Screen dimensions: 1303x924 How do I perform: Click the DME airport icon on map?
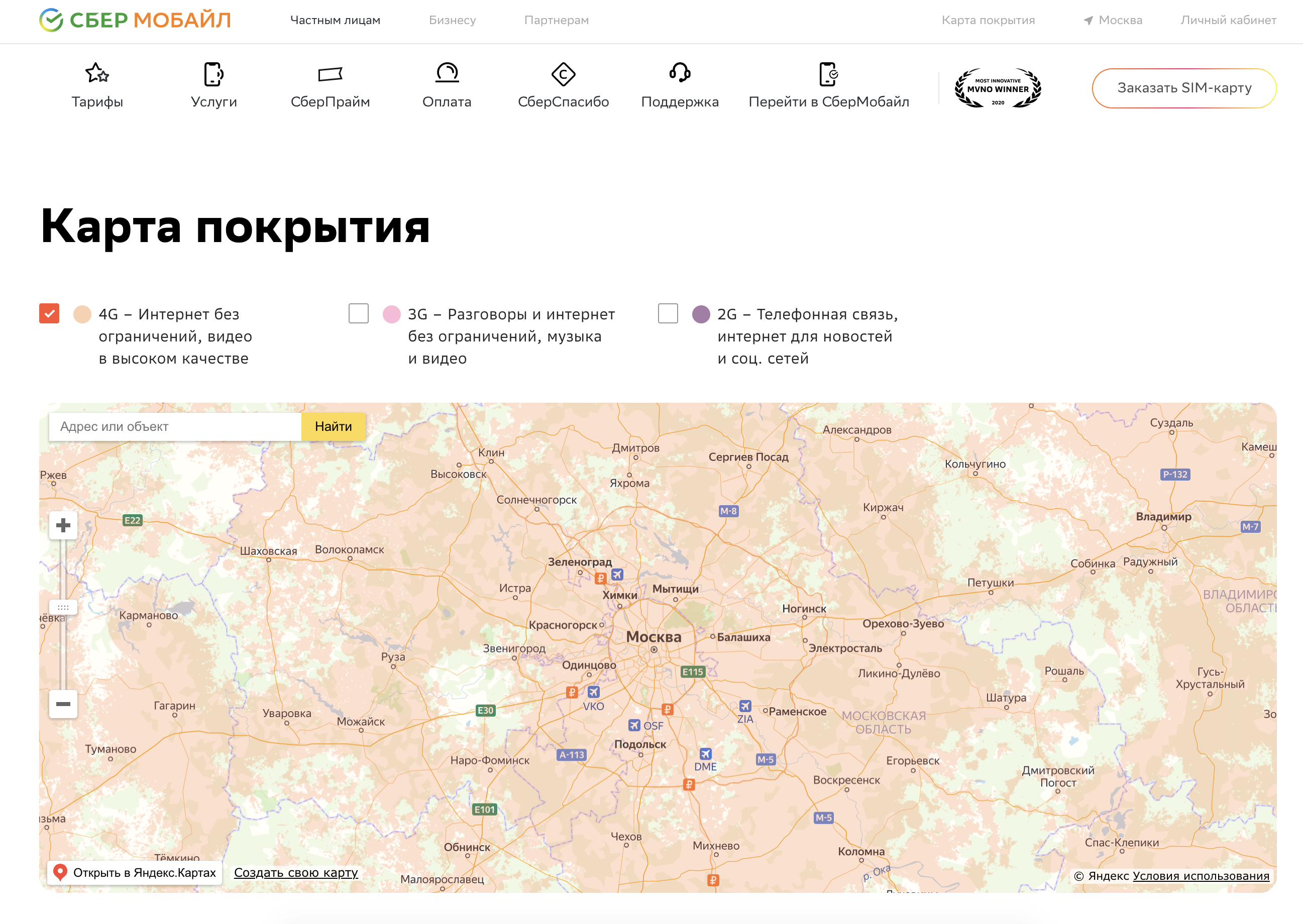click(x=706, y=754)
